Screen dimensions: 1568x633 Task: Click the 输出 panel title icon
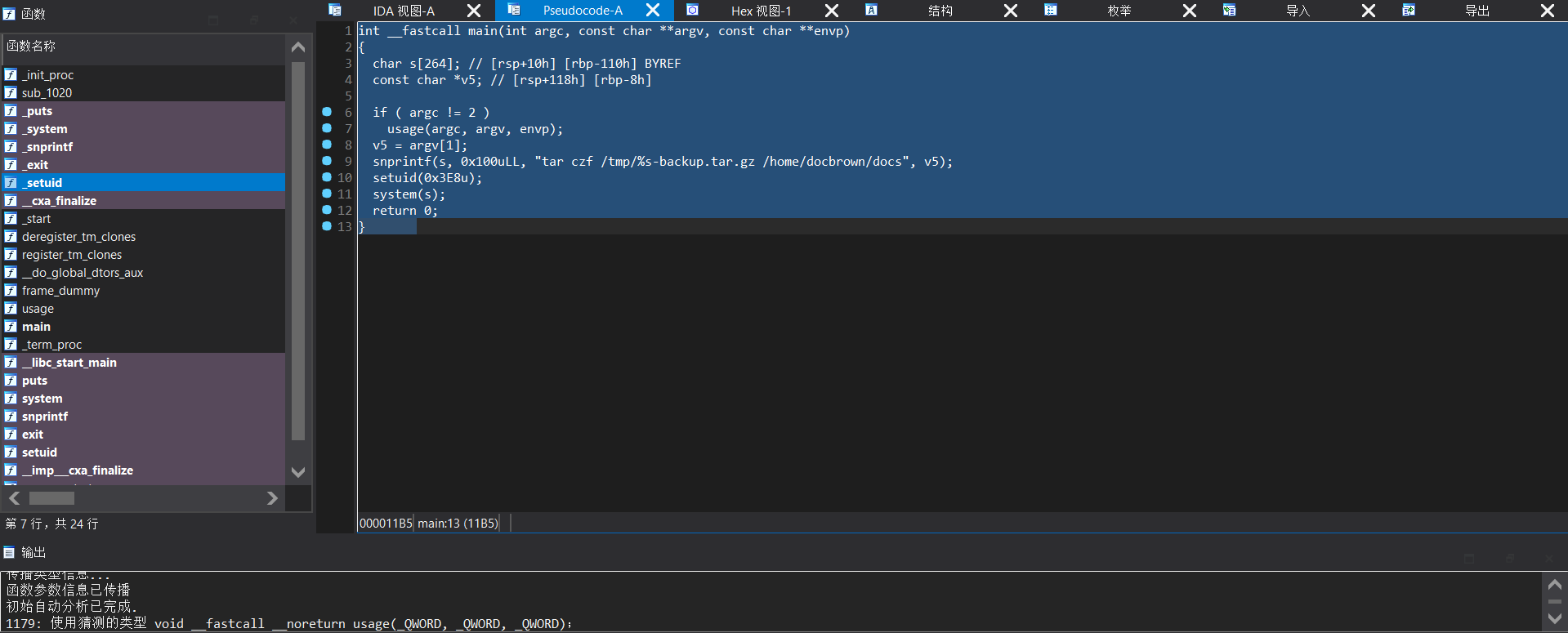tap(9, 553)
